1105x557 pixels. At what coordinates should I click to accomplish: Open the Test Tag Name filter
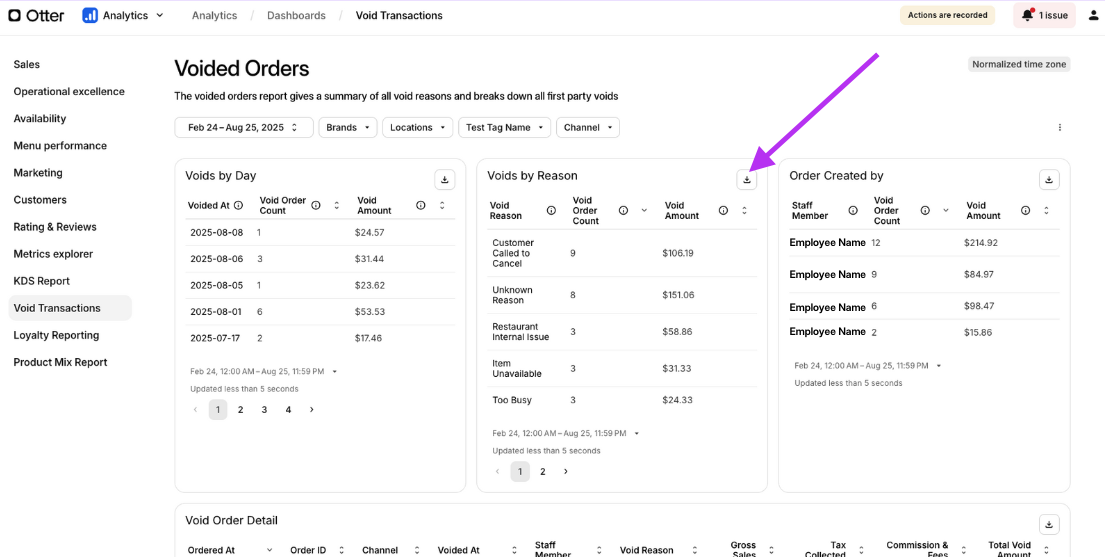pos(505,128)
